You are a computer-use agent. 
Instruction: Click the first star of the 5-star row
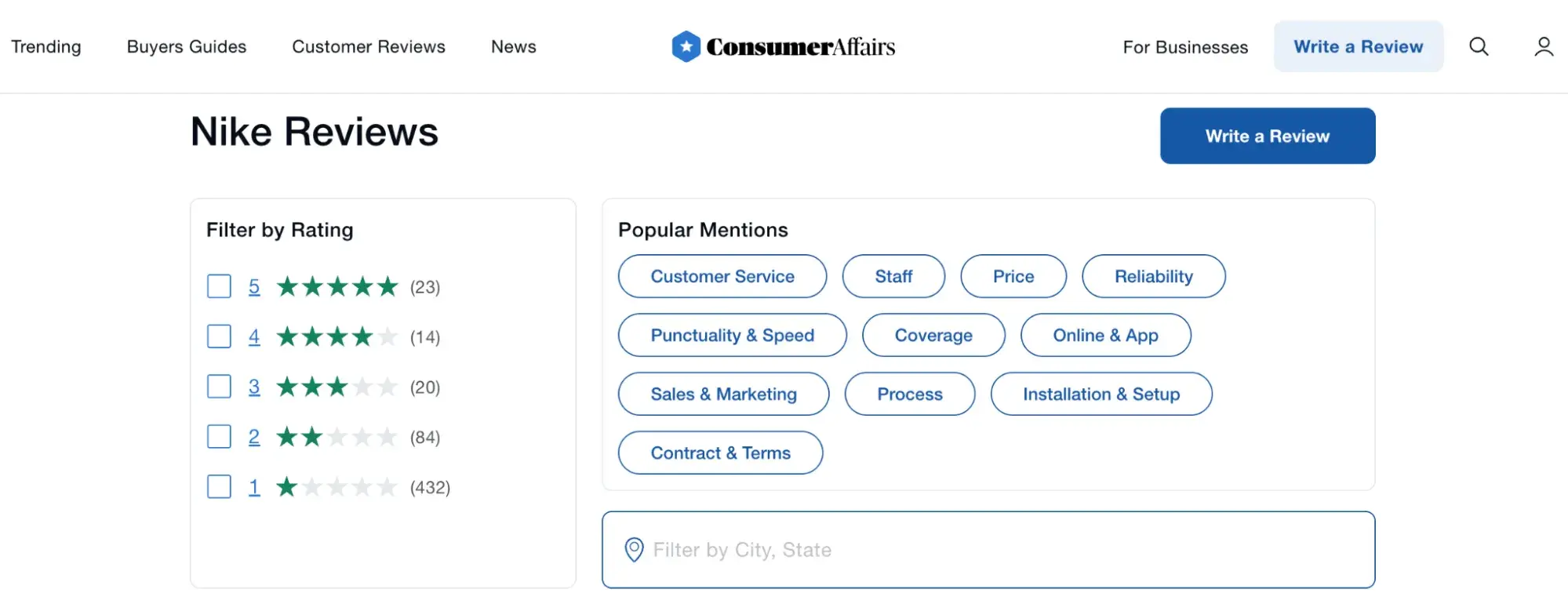[x=287, y=286]
